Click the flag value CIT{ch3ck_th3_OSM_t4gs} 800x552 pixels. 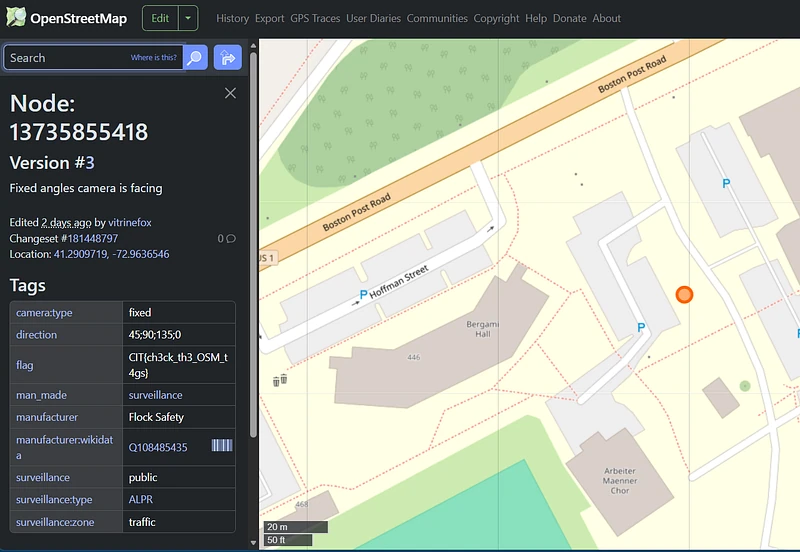coord(178,365)
